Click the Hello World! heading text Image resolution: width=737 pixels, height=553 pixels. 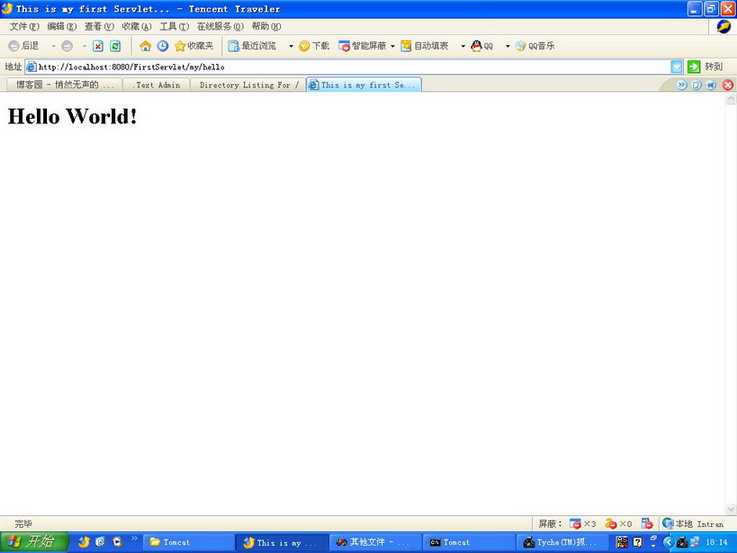72,117
